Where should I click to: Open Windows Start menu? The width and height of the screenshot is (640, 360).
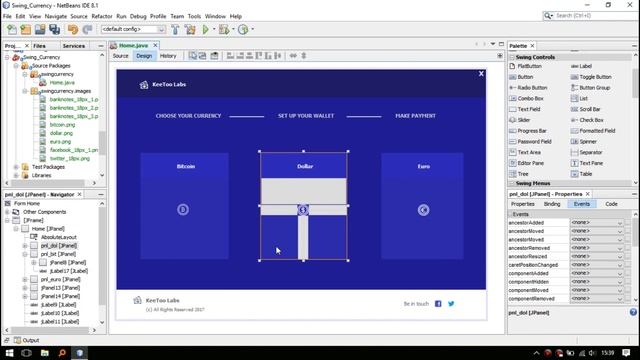coord(9,353)
